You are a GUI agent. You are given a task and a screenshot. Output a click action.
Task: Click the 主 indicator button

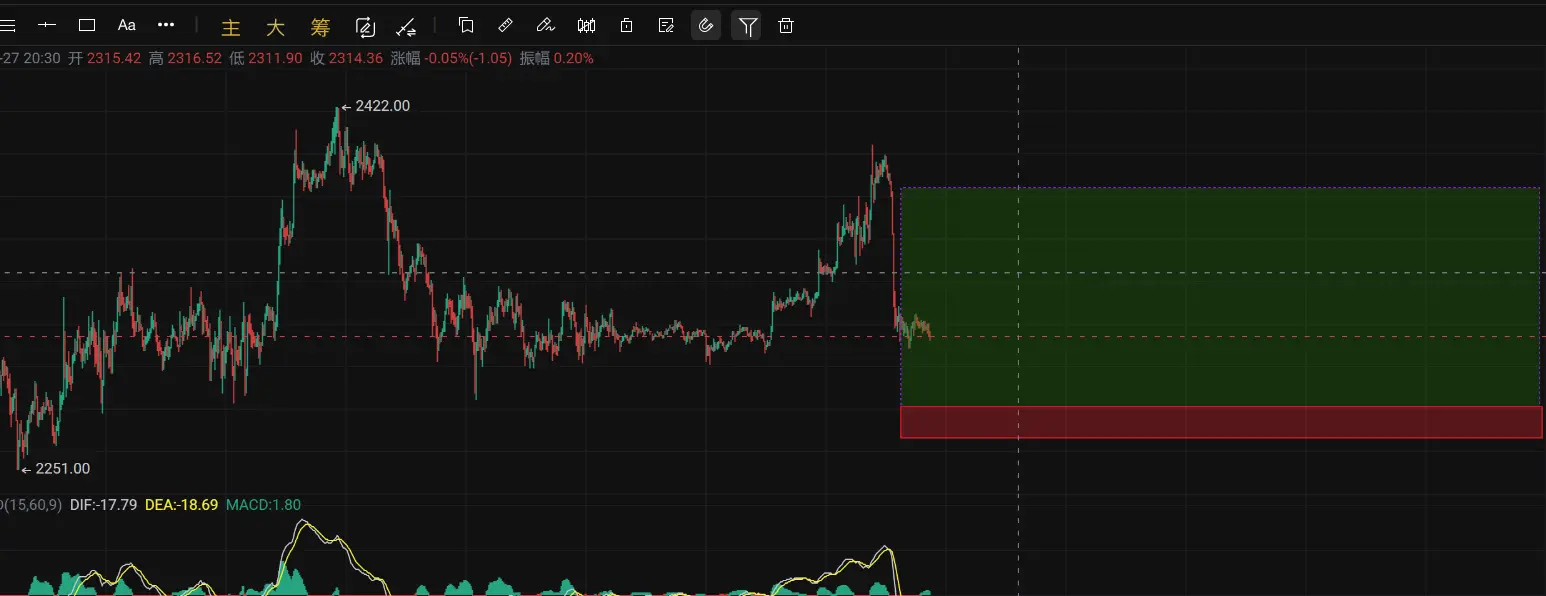click(x=231, y=27)
